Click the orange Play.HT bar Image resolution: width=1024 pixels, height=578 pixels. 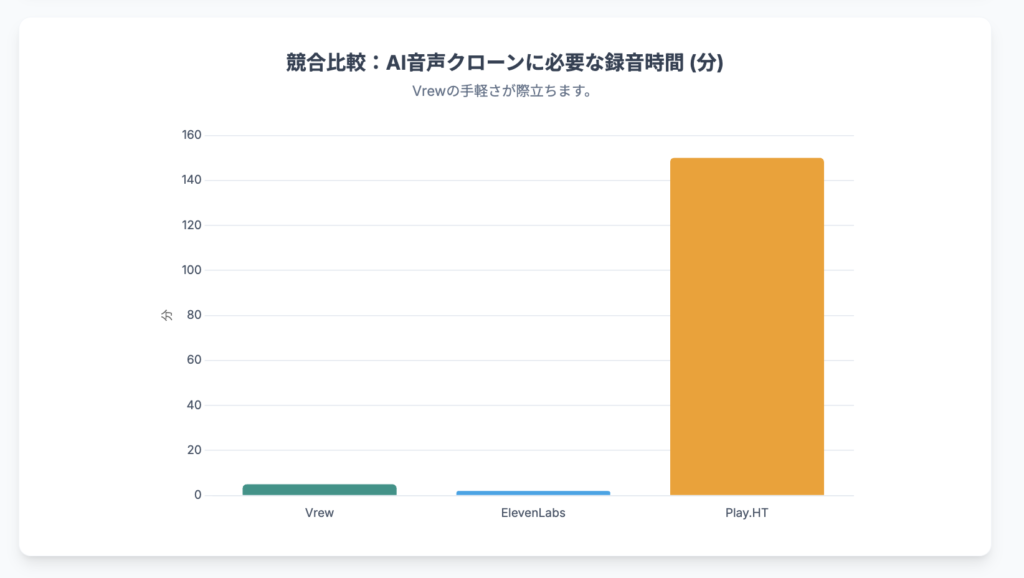pos(746,327)
